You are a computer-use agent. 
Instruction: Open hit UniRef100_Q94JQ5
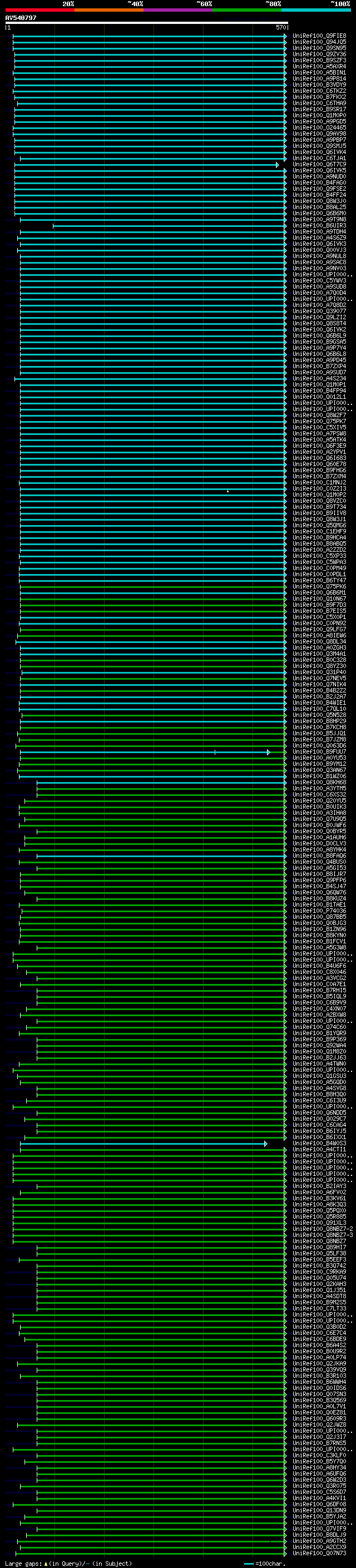pyautogui.click(x=319, y=42)
